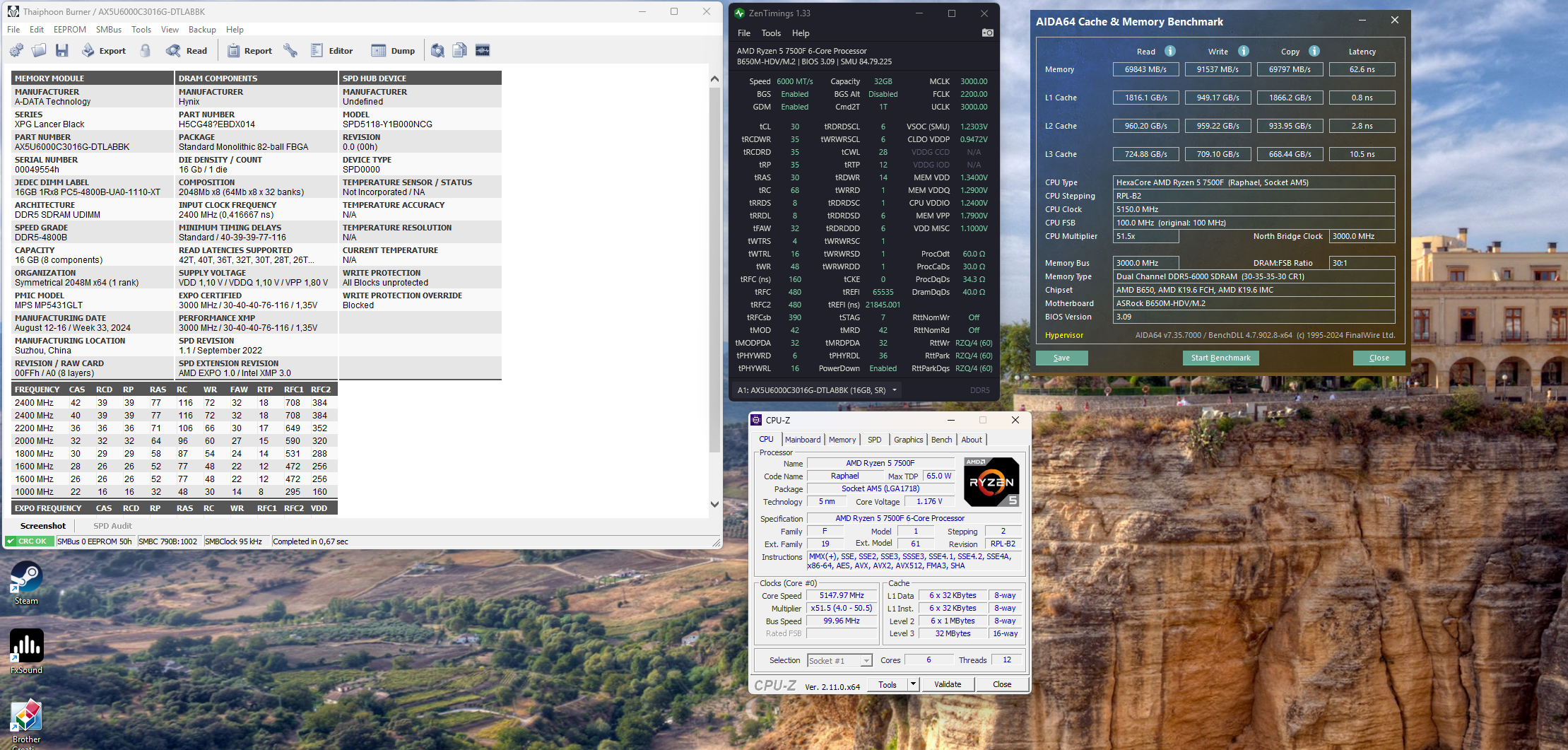Click the padlock icon in Thaiphoon Burner toolbar

click(x=145, y=50)
